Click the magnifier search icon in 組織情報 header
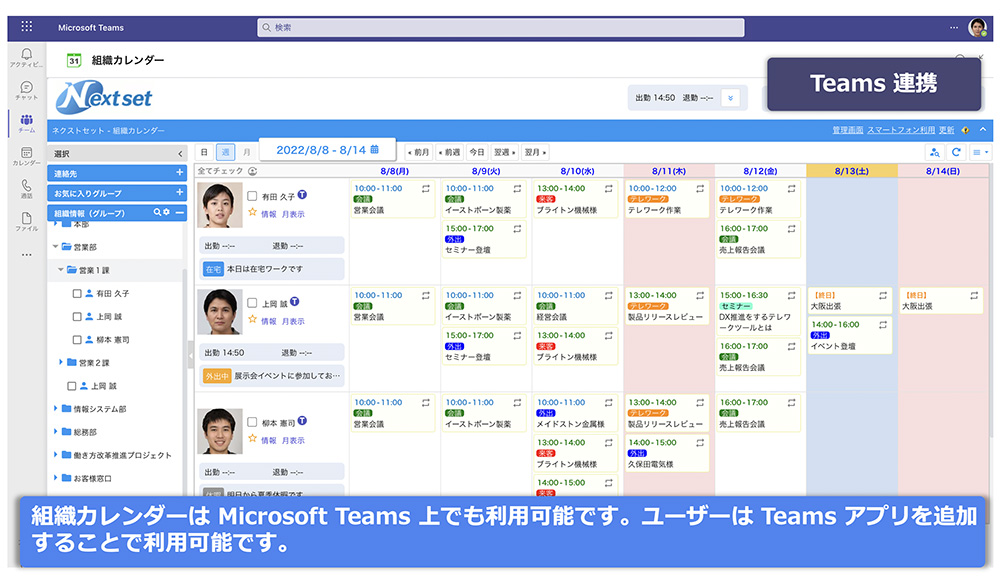The height and width of the screenshot is (576, 1000). 157,212
